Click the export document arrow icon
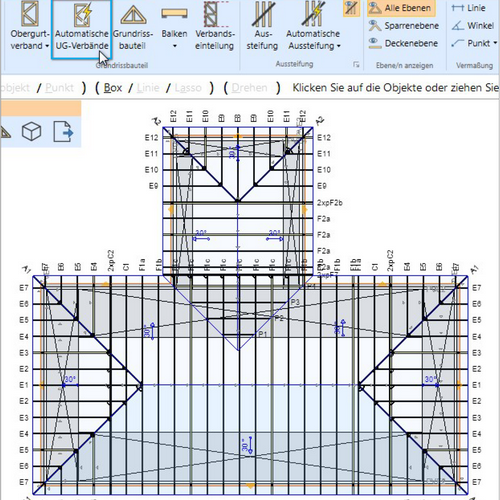Image resolution: width=500 pixels, height=500 pixels. point(63,132)
